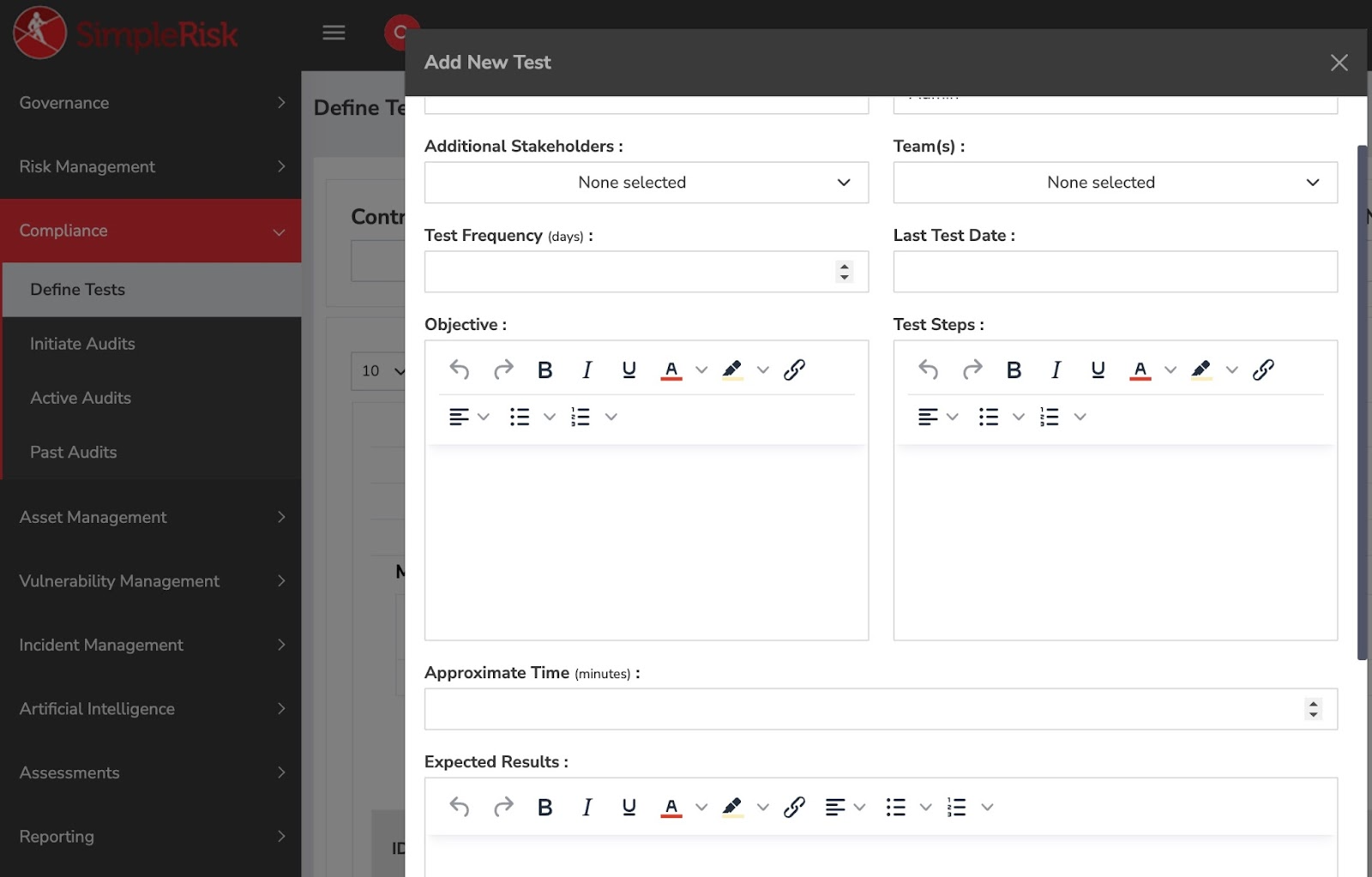Screen dimensions: 1372x877
Task: Start a numbered list in the Test Steps editor
Action: click(x=1051, y=417)
